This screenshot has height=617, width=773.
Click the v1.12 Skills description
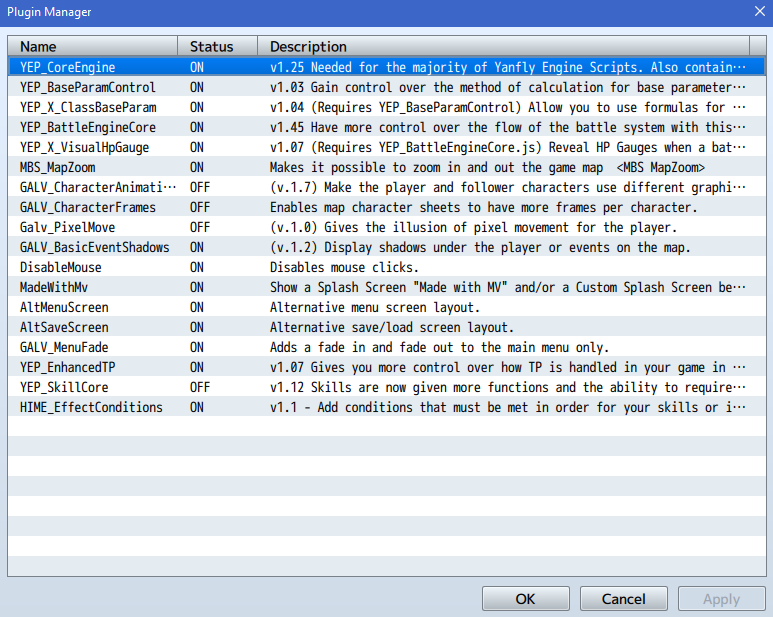508,387
